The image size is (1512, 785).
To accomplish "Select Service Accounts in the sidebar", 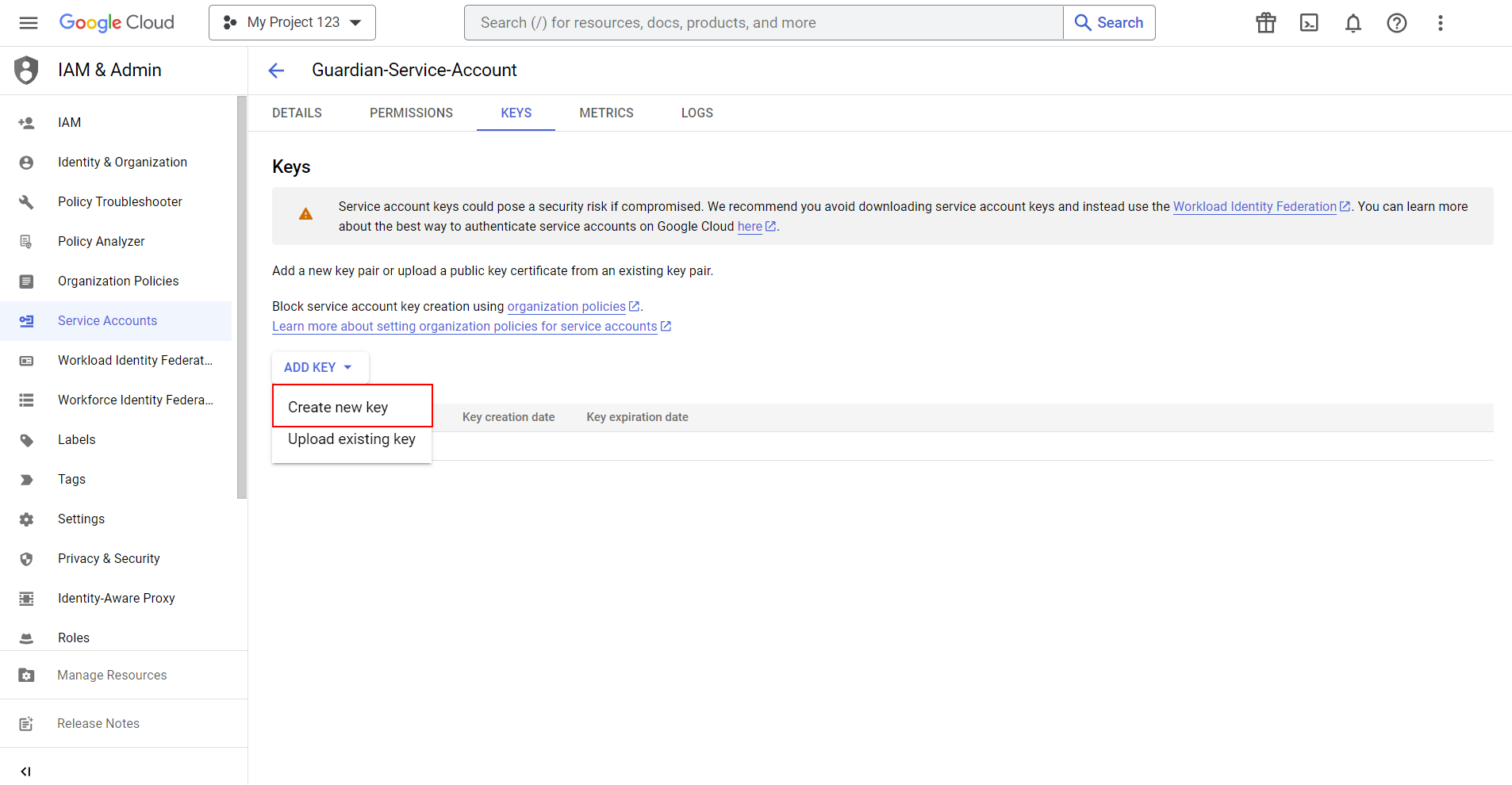I will (x=116, y=321).
